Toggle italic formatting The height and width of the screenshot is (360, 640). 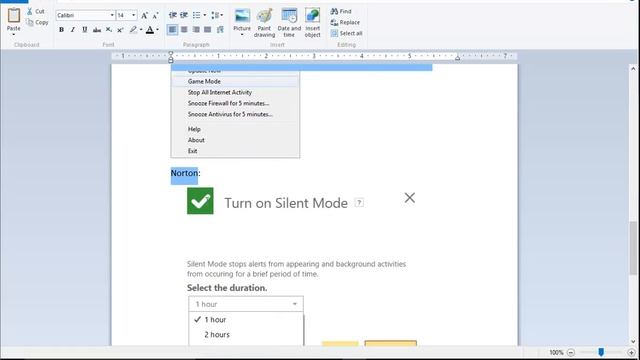pyautogui.click(x=73, y=29)
